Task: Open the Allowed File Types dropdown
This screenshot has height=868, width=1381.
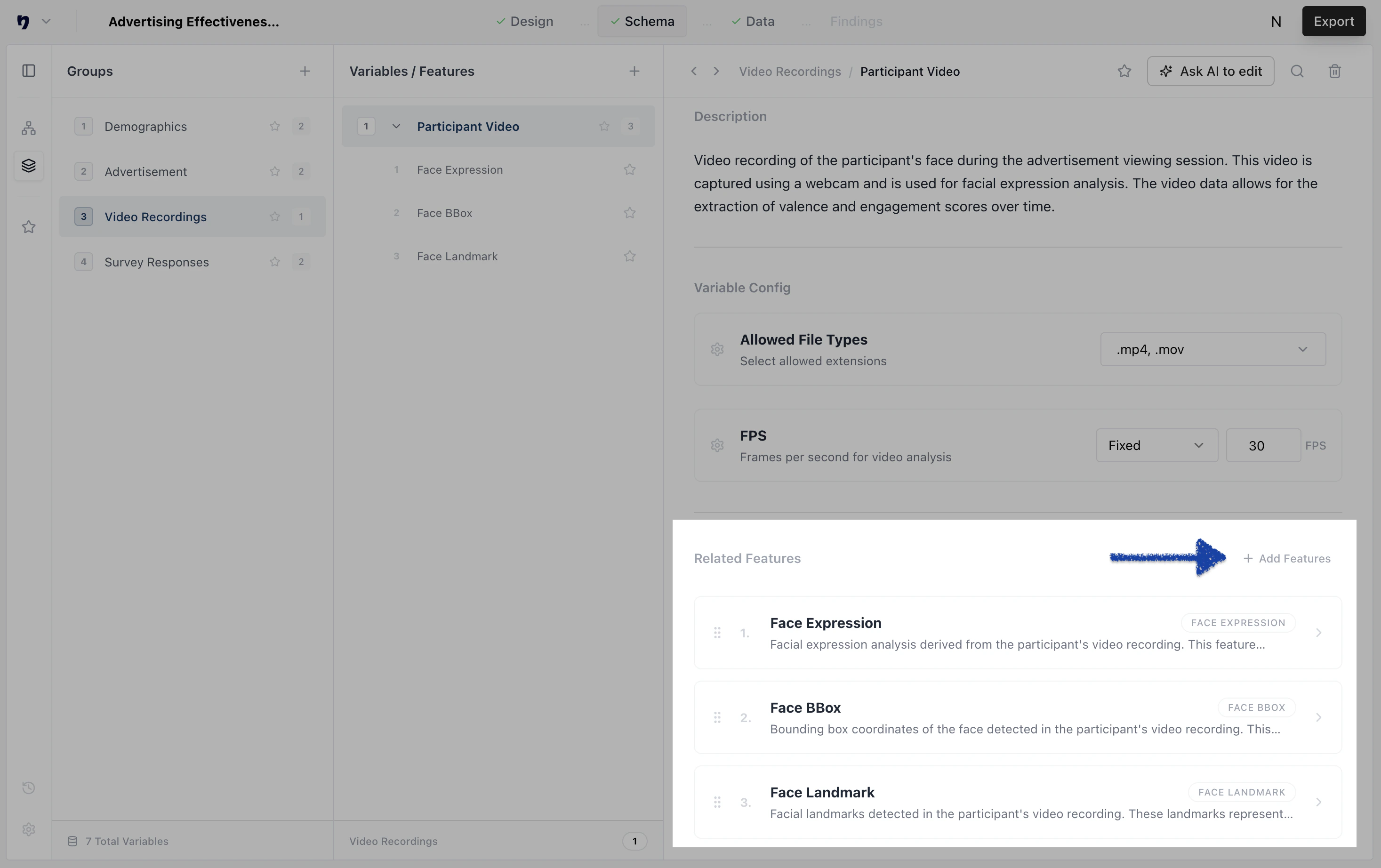Action: coord(1213,349)
